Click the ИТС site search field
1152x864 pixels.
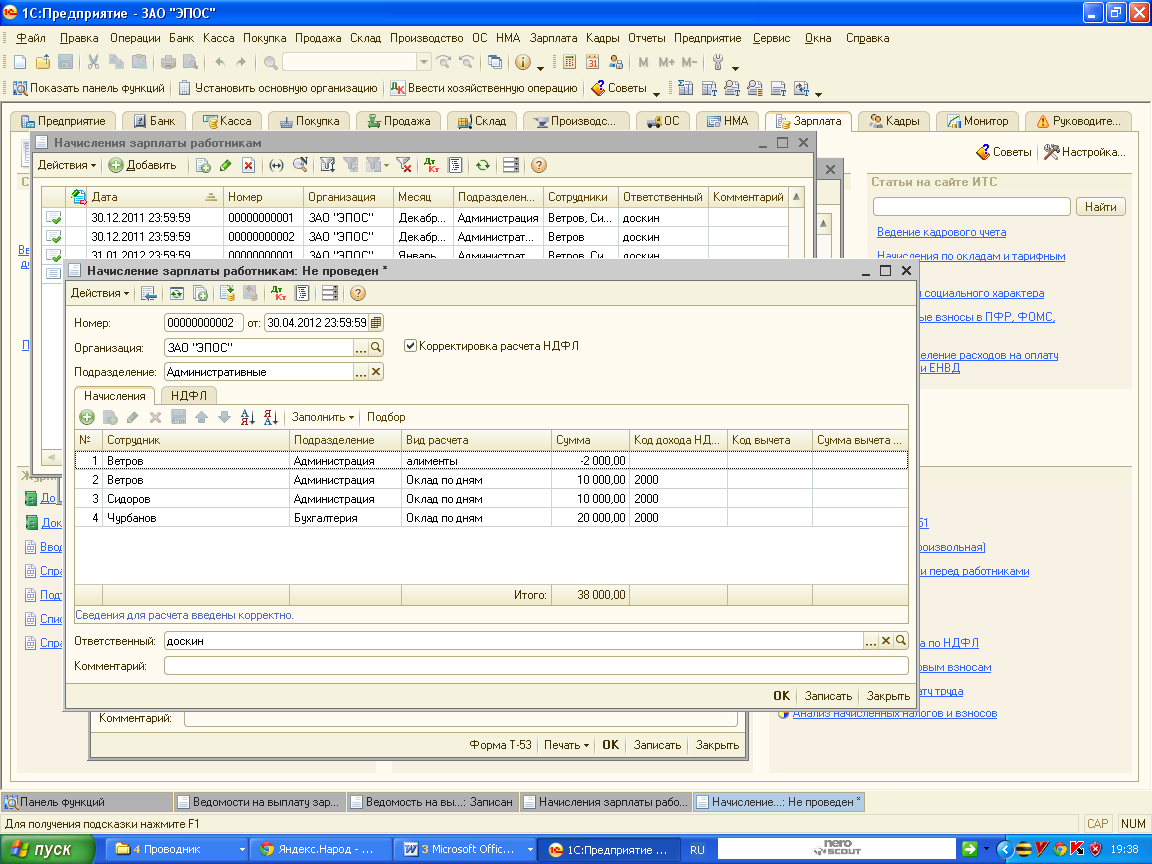coord(971,207)
